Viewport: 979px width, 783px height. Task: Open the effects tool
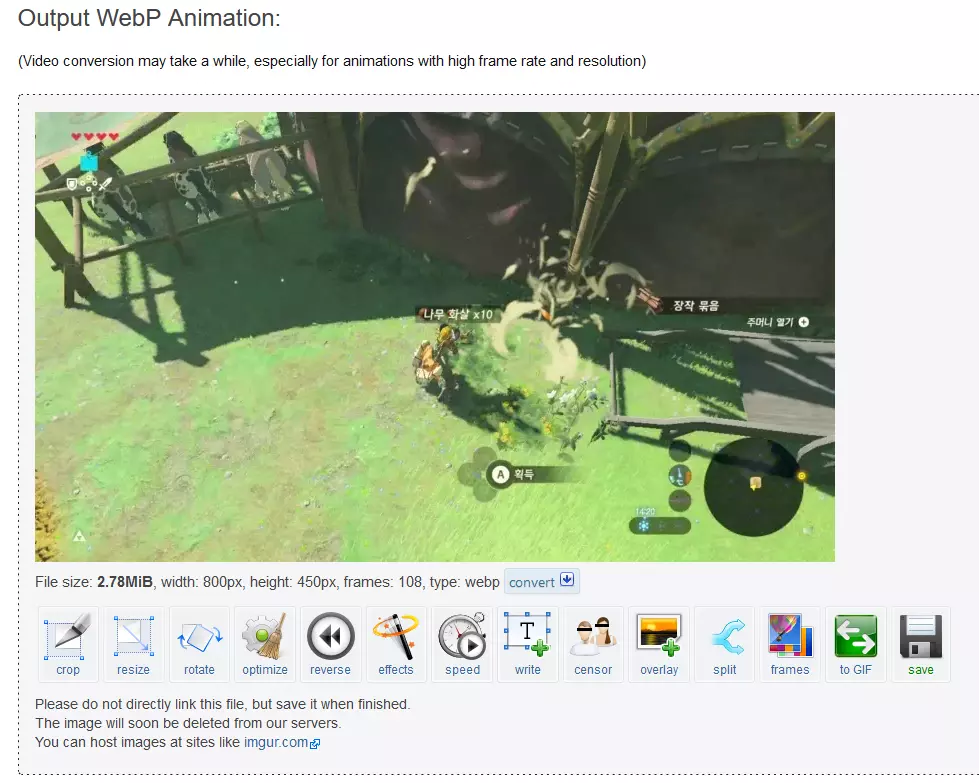point(396,644)
